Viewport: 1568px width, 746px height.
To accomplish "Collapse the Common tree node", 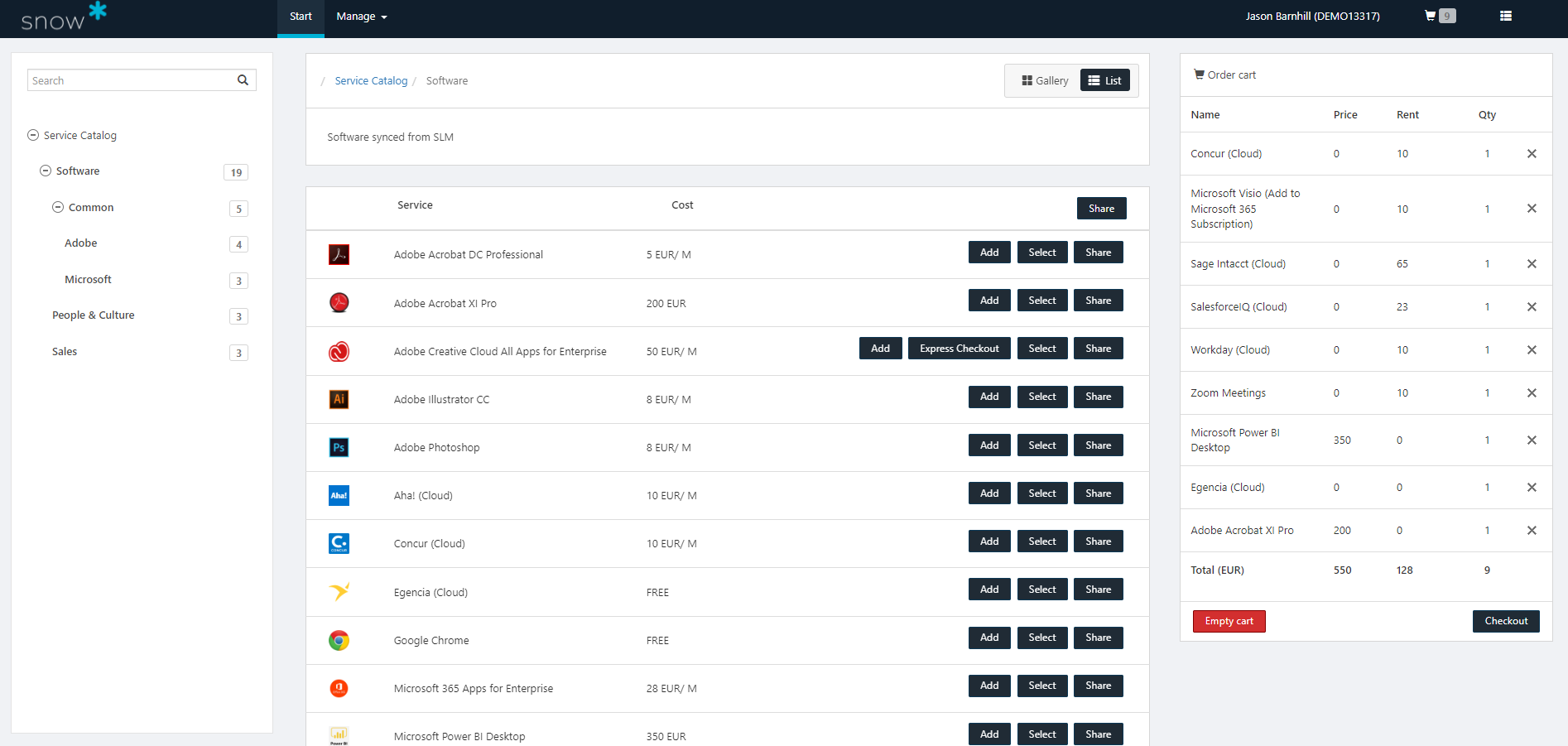I will (x=58, y=207).
